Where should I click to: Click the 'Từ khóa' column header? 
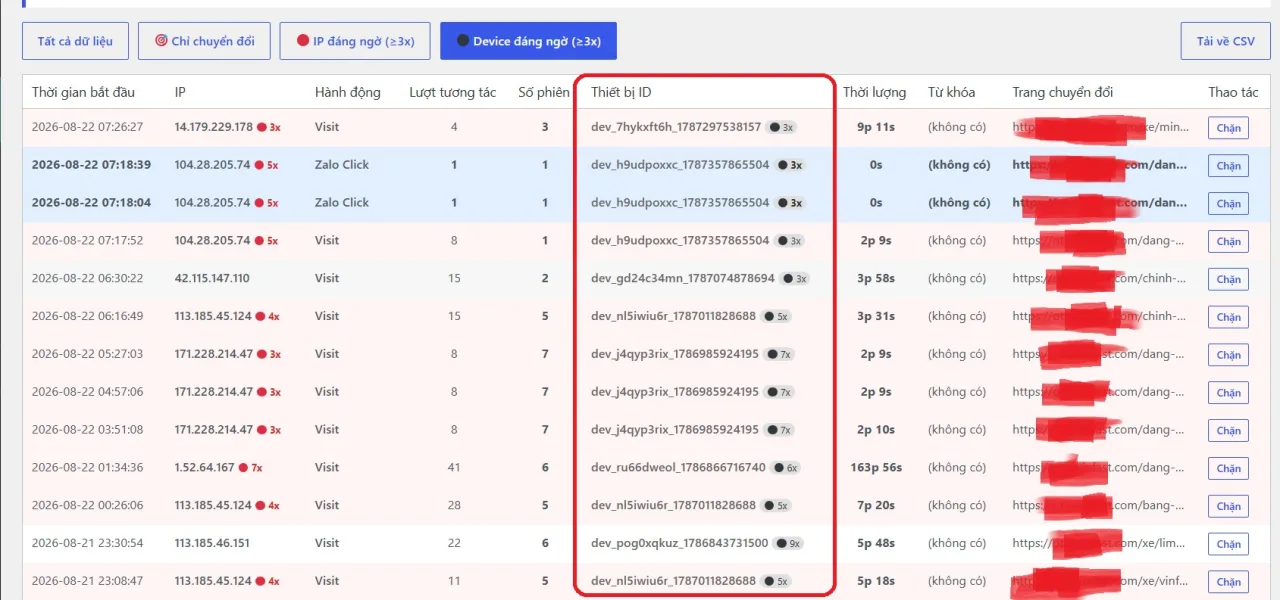click(951, 92)
